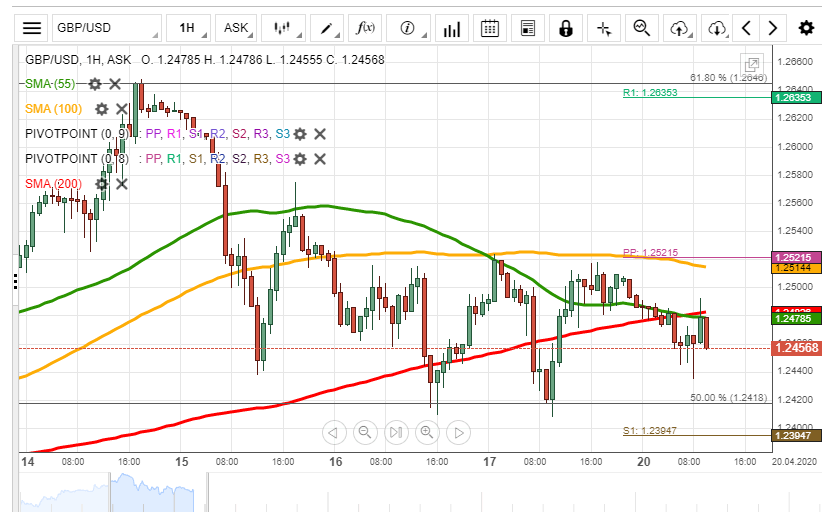Shift chart right with circular arrow
Screen dimensions: 831x526
coord(459,433)
